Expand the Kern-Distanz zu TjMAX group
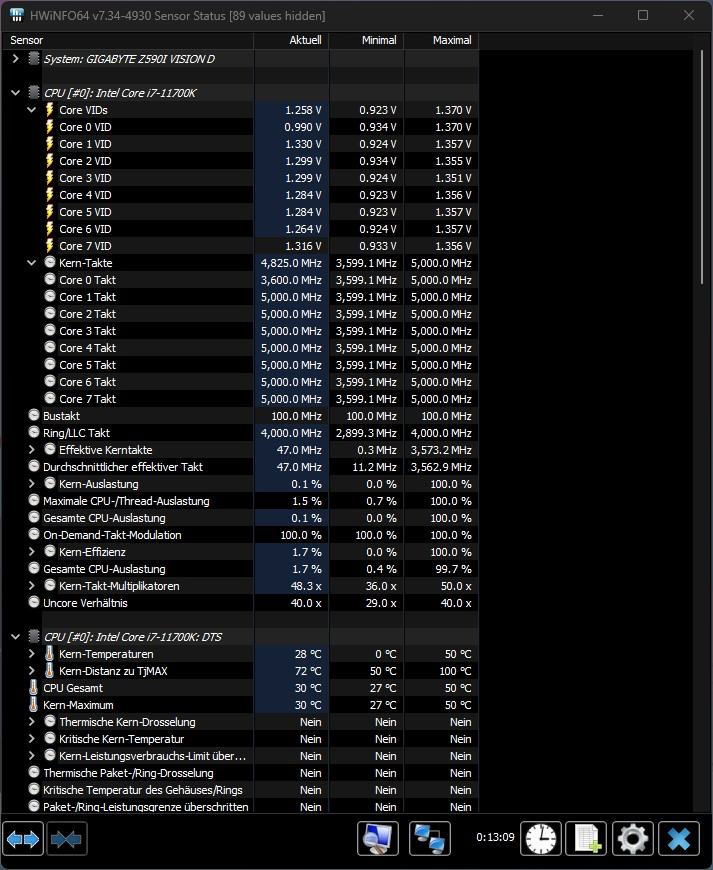Screen dimensions: 713x870 [32, 671]
